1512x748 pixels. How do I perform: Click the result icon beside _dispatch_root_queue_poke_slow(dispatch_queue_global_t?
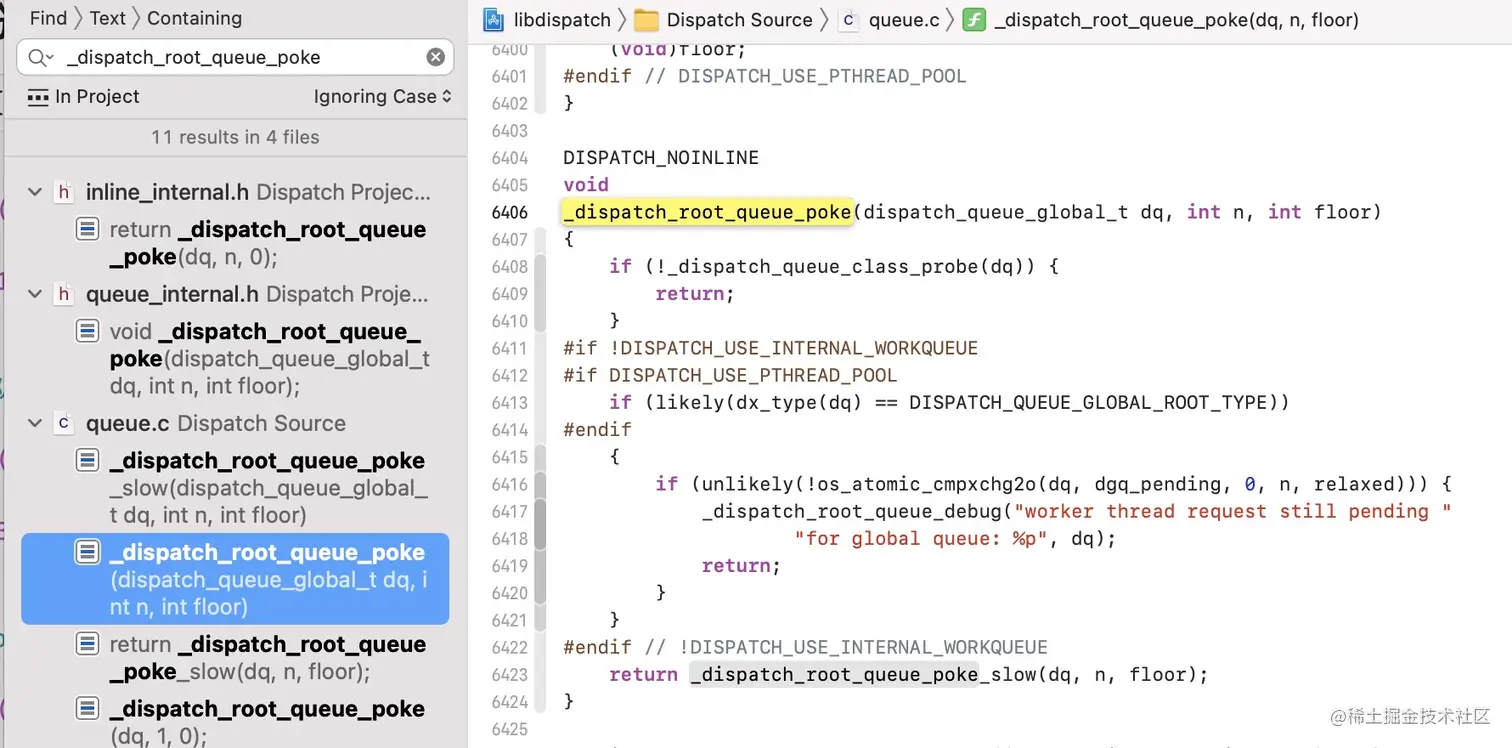88,461
